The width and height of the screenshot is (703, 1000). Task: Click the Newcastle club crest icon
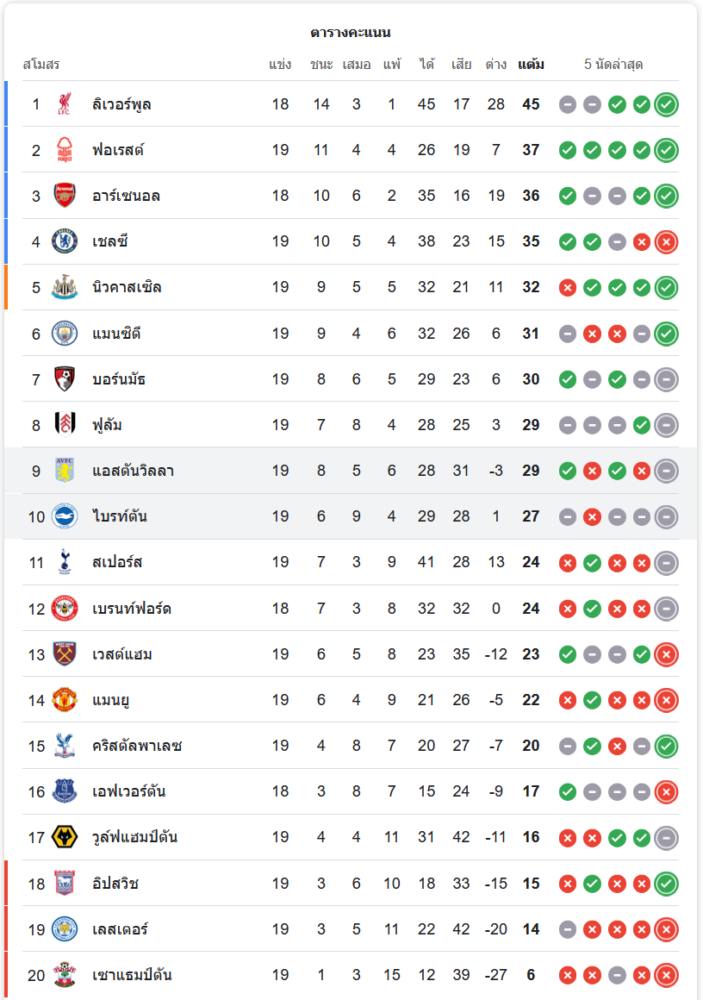click(65, 287)
